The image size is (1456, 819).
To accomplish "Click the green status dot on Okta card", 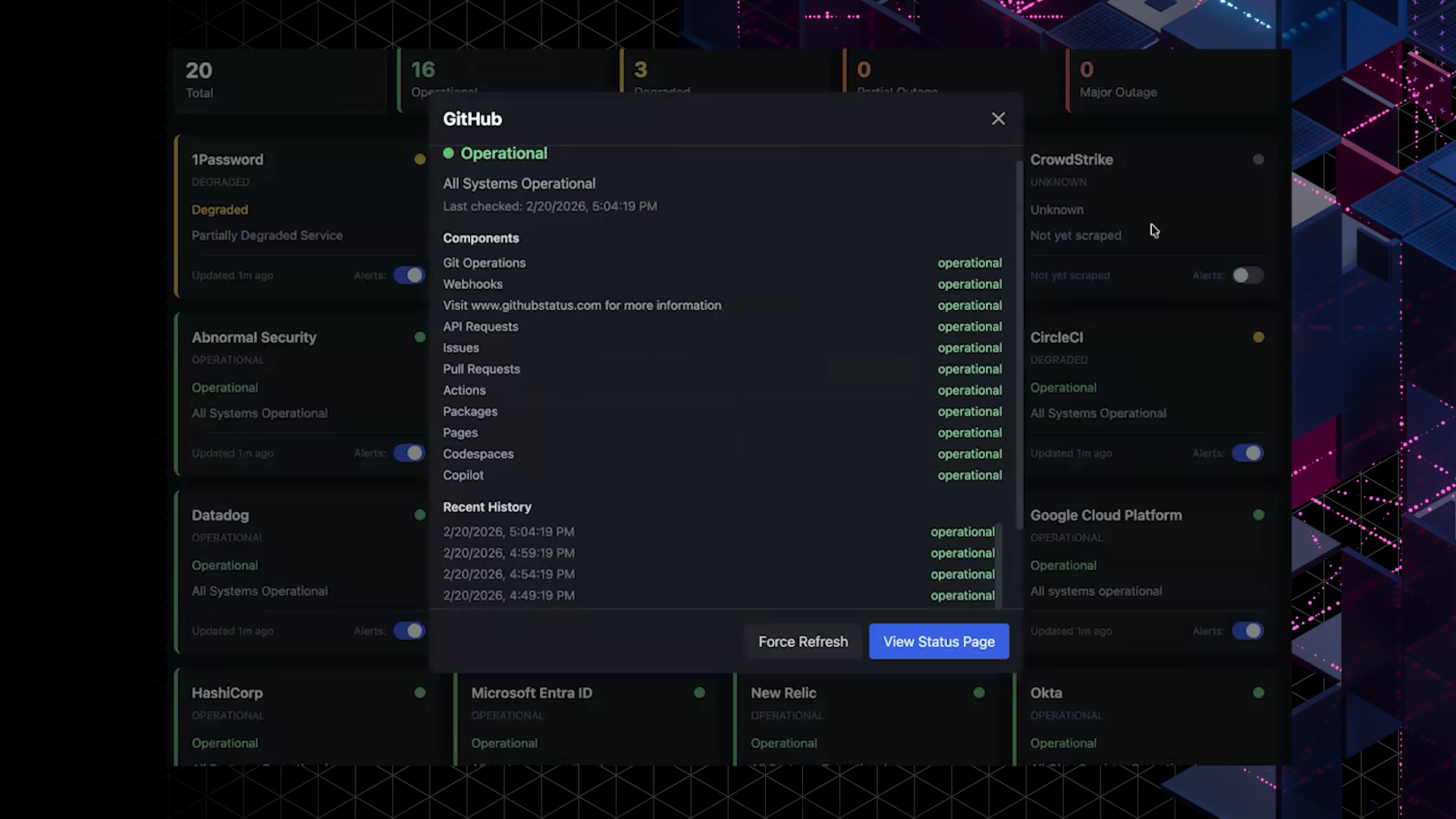I will coord(1259,692).
